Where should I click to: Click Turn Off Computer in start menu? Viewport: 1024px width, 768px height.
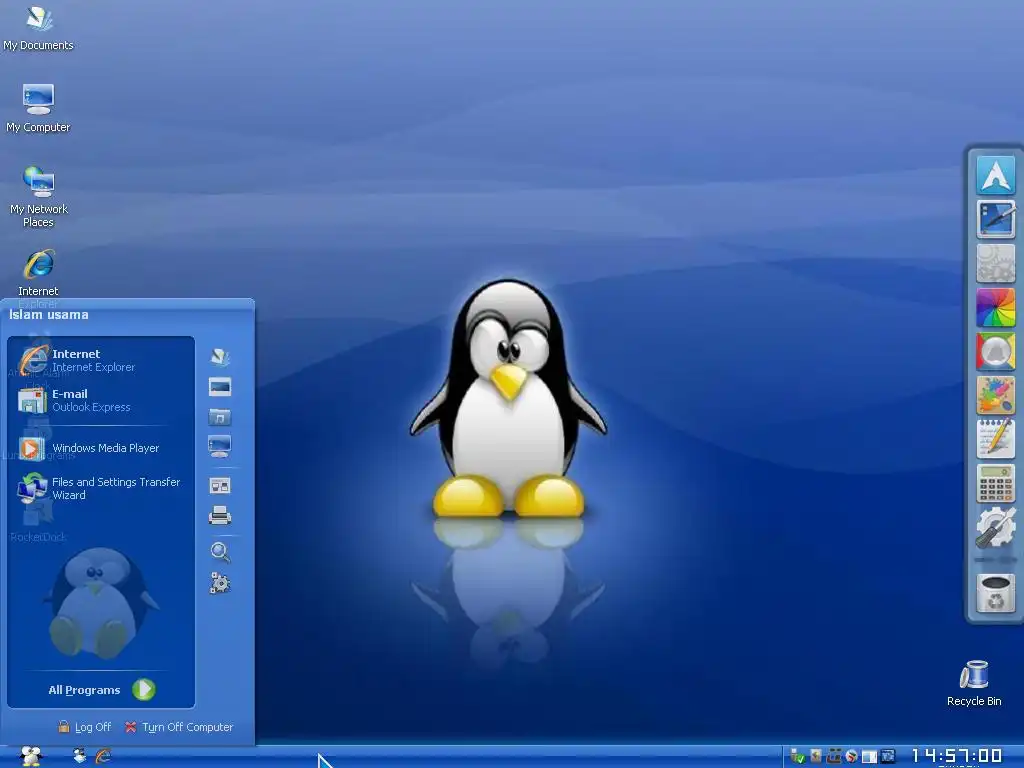pyautogui.click(x=179, y=727)
